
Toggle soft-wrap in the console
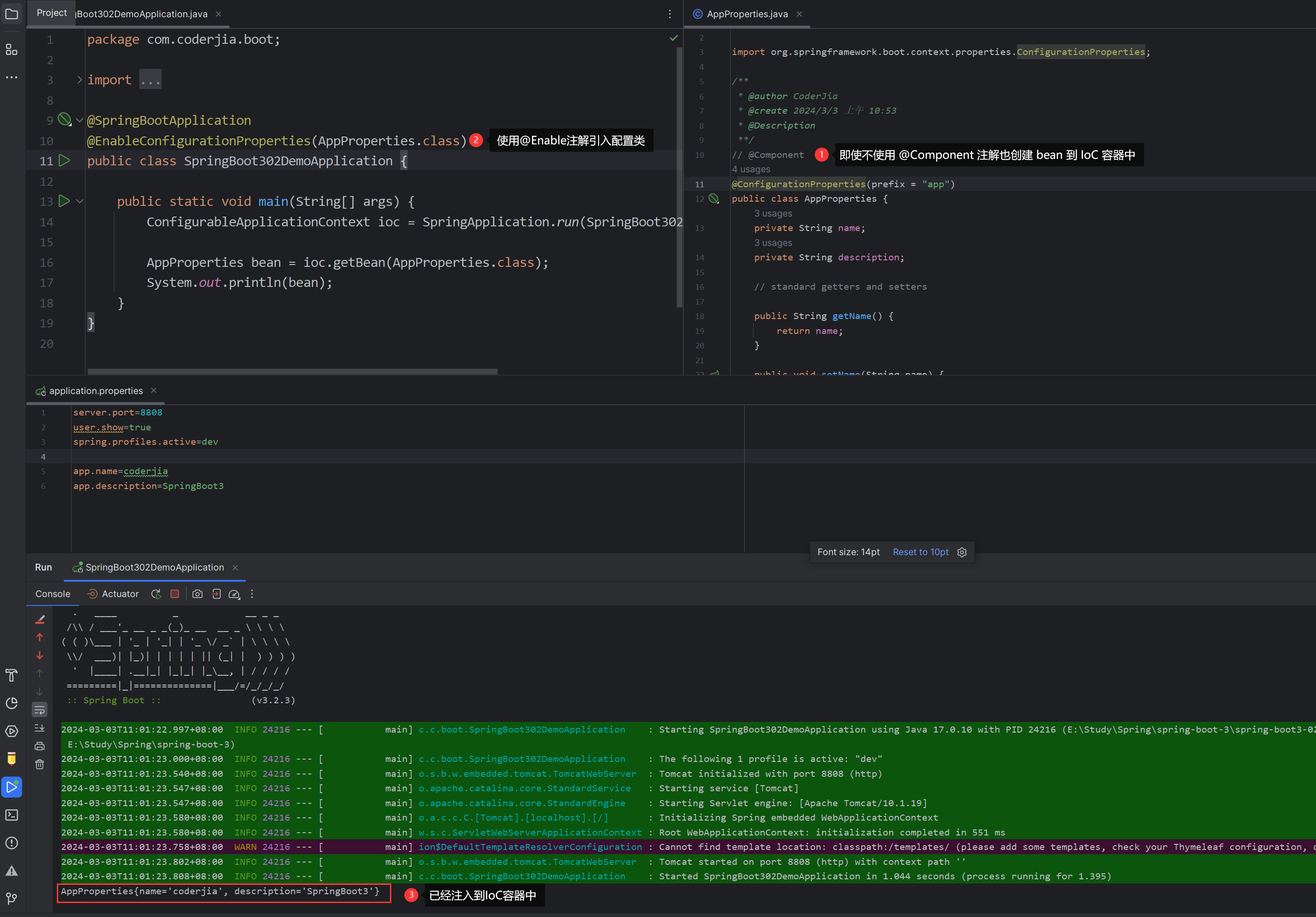[x=40, y=710]
